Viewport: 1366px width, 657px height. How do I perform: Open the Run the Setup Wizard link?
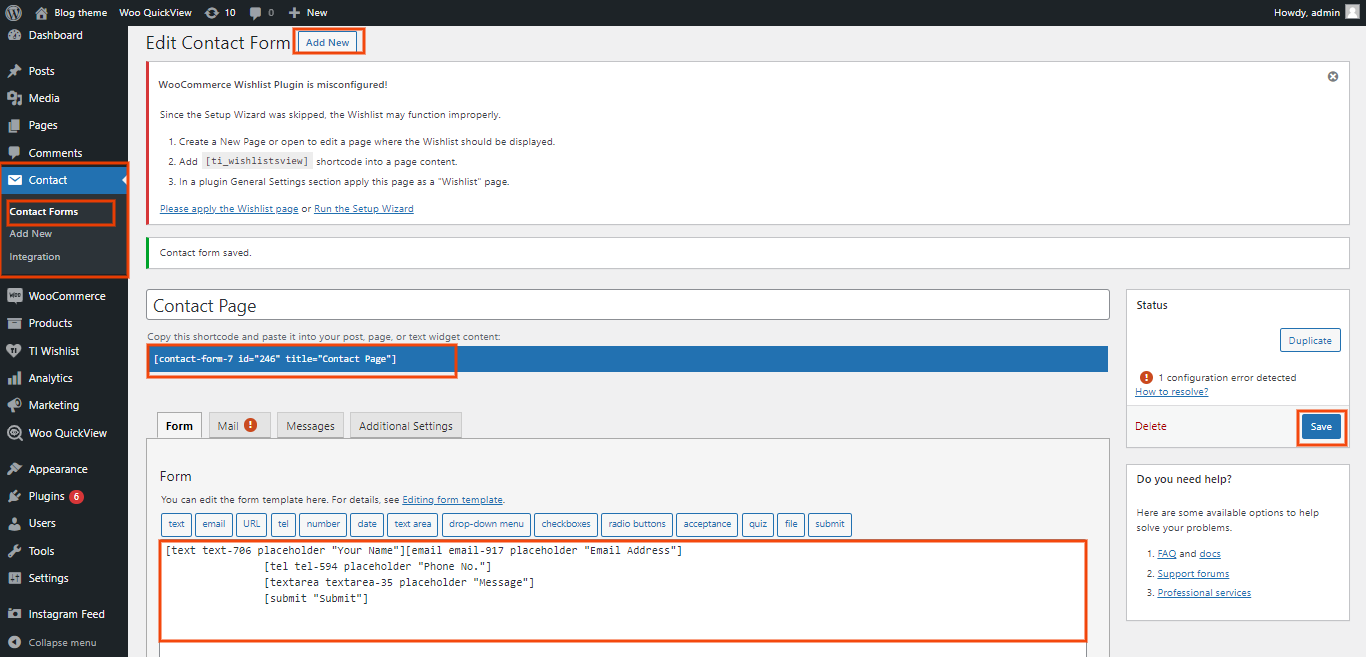(363, 209)
